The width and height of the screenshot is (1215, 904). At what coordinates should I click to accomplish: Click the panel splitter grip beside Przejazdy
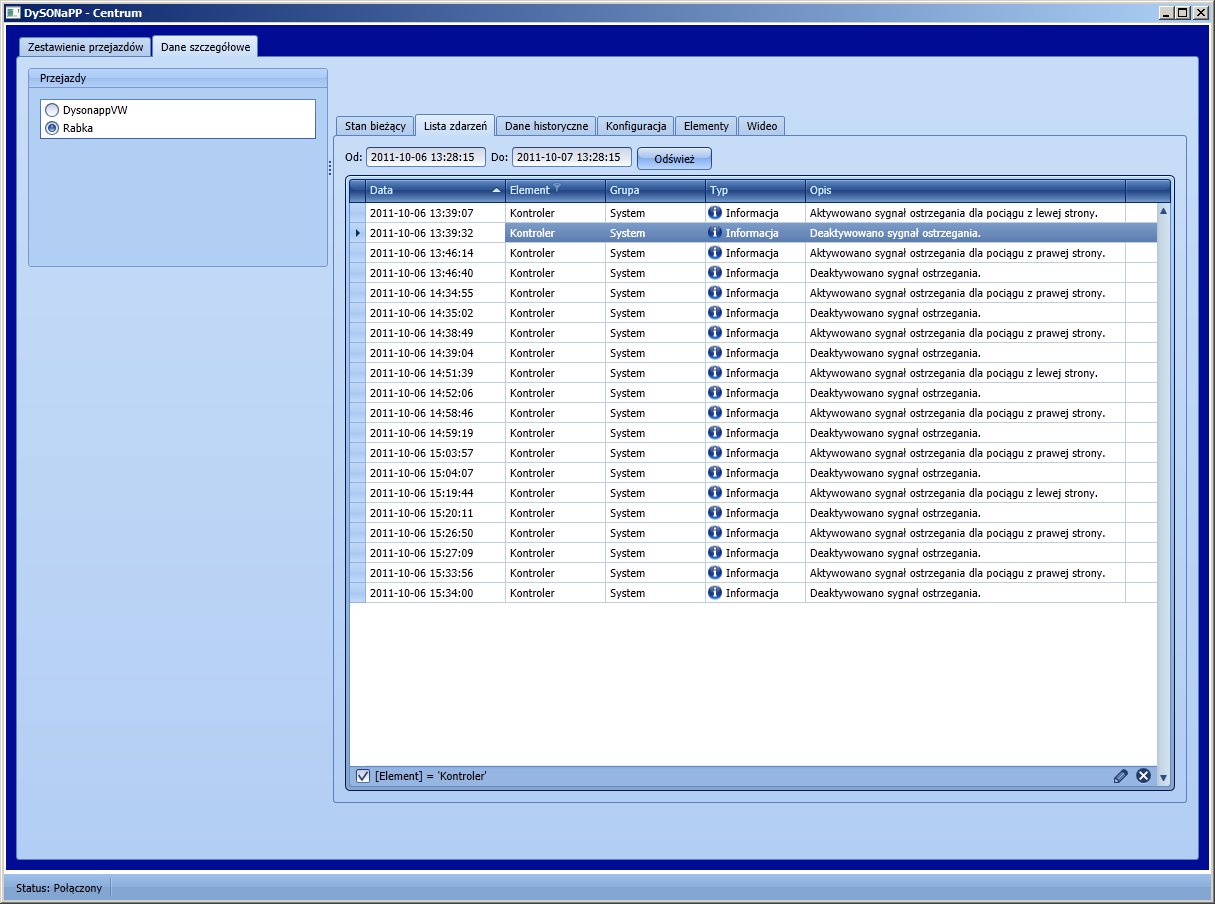pos(330,169)
